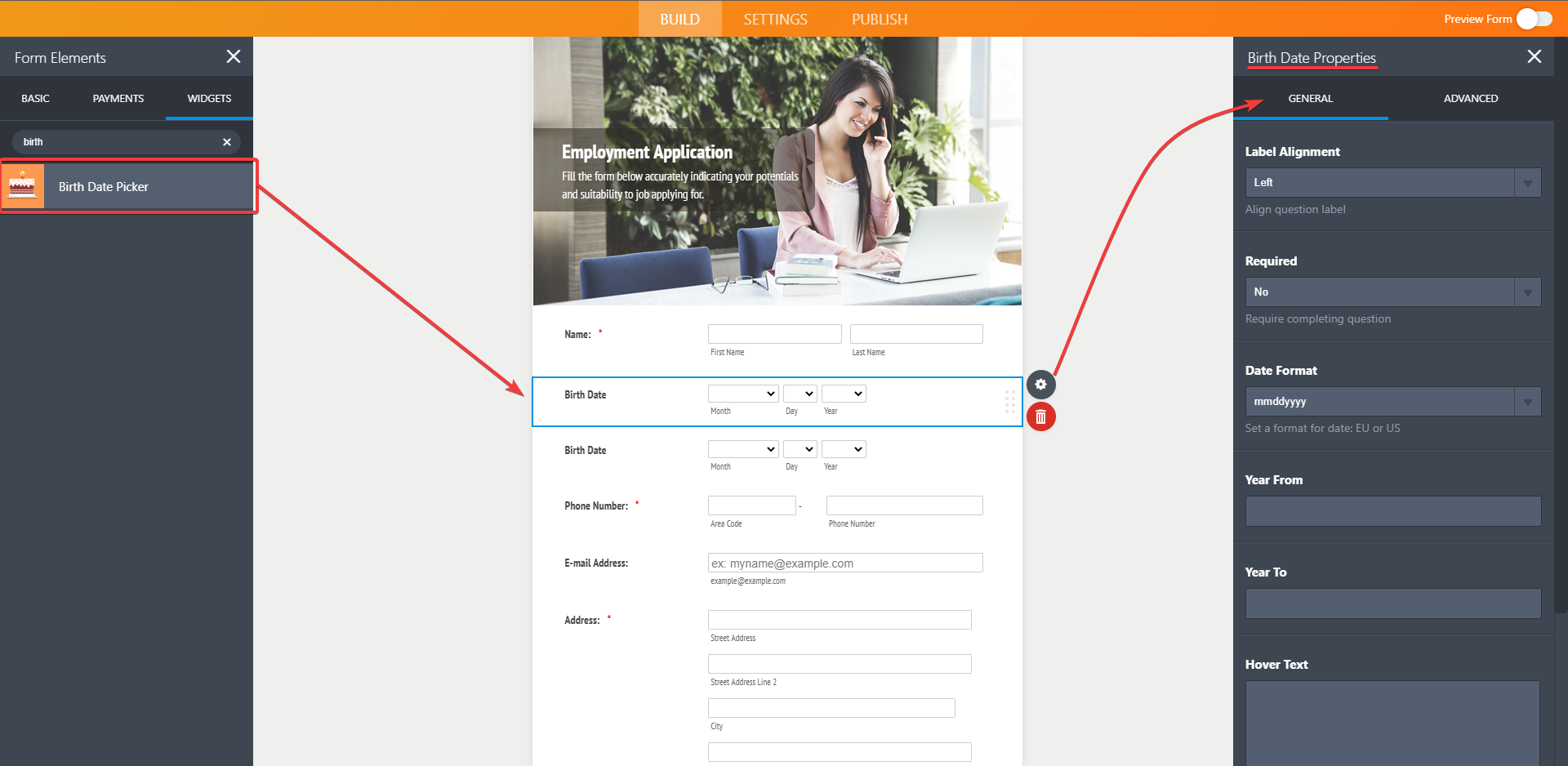
Task: Switch to the Payments elements tab
Action: pyautogui.click(x=118, y=99)
